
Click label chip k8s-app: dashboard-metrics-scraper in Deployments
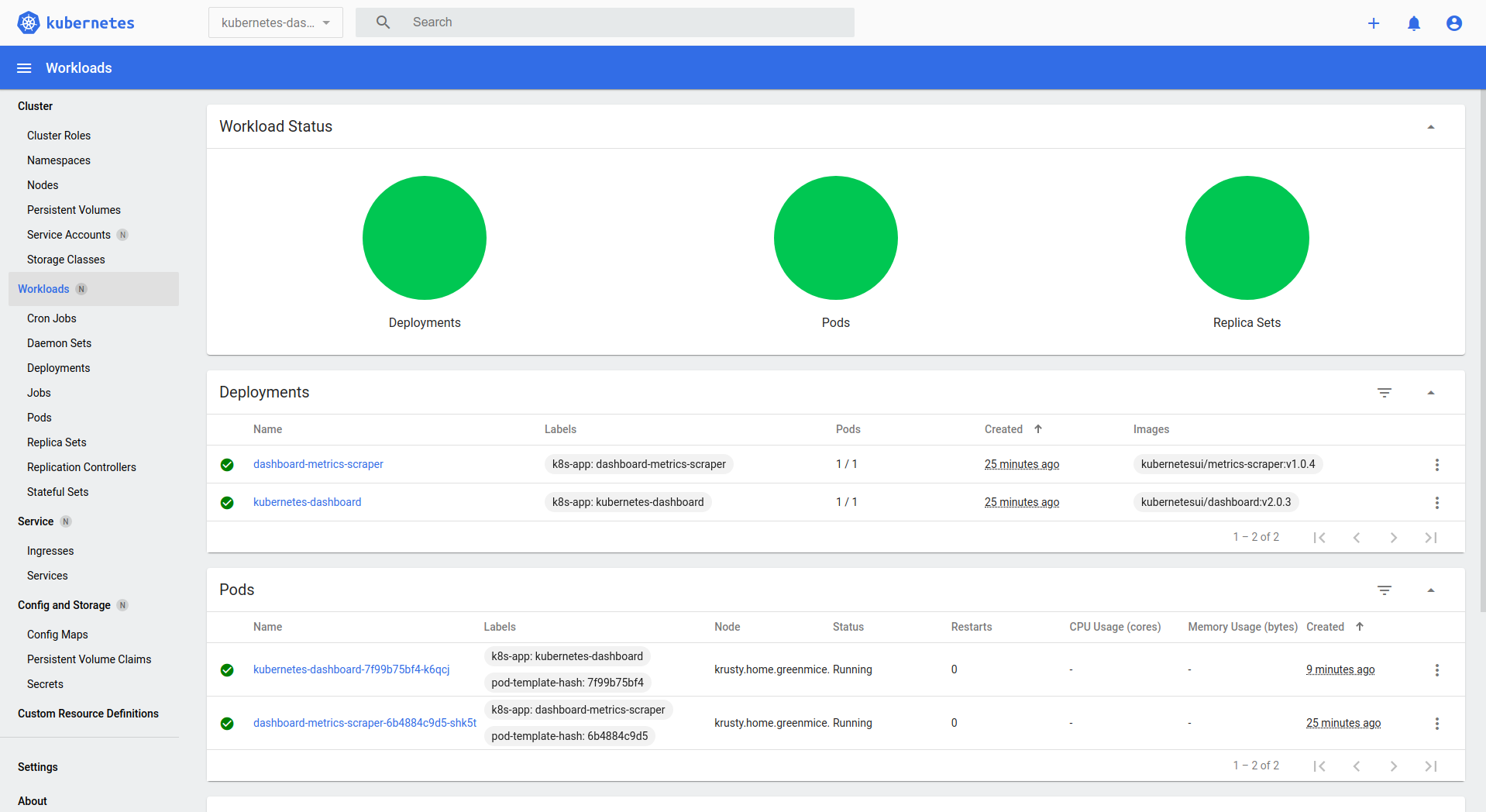point(639,464)
